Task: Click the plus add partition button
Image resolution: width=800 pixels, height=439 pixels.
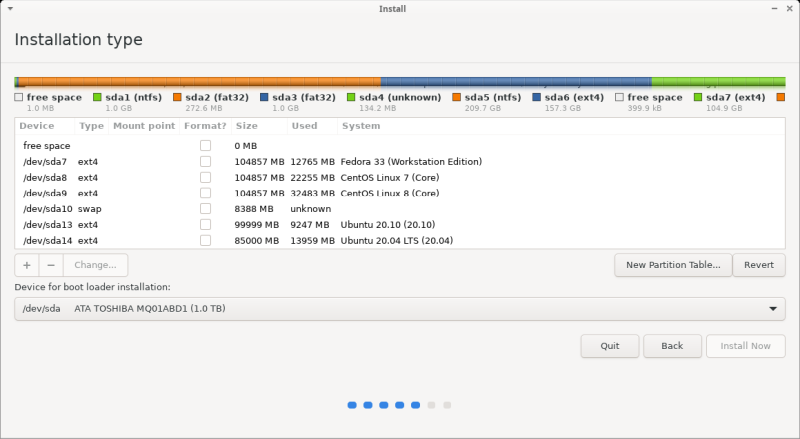Action: tap(27, 265)
